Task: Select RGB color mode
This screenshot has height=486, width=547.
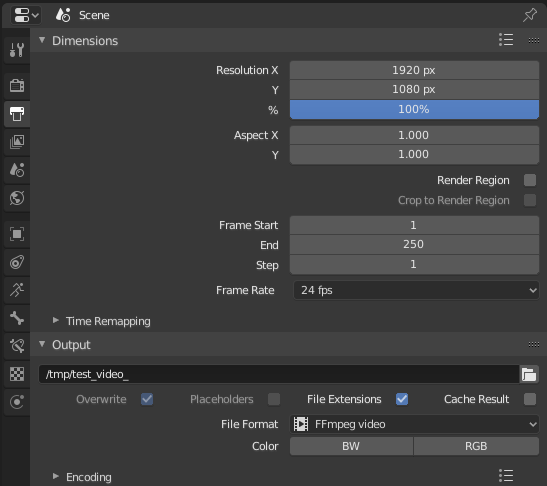Action: (x=476, y=446)
